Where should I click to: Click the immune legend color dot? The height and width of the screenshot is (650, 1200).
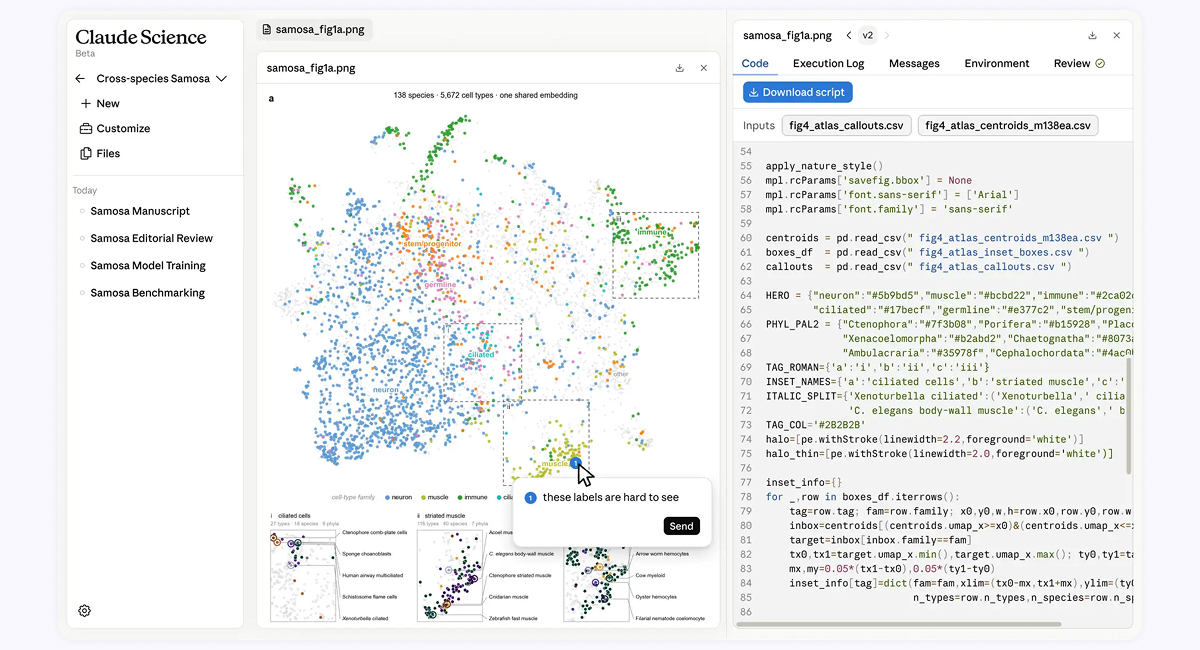coord(459,497)
